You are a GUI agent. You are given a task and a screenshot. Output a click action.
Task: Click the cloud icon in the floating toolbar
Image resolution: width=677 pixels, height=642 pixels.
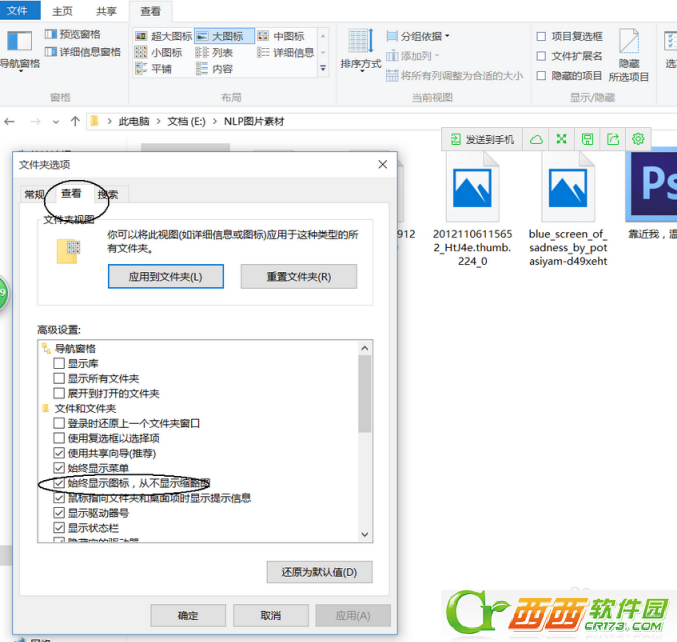pos(536,139)
